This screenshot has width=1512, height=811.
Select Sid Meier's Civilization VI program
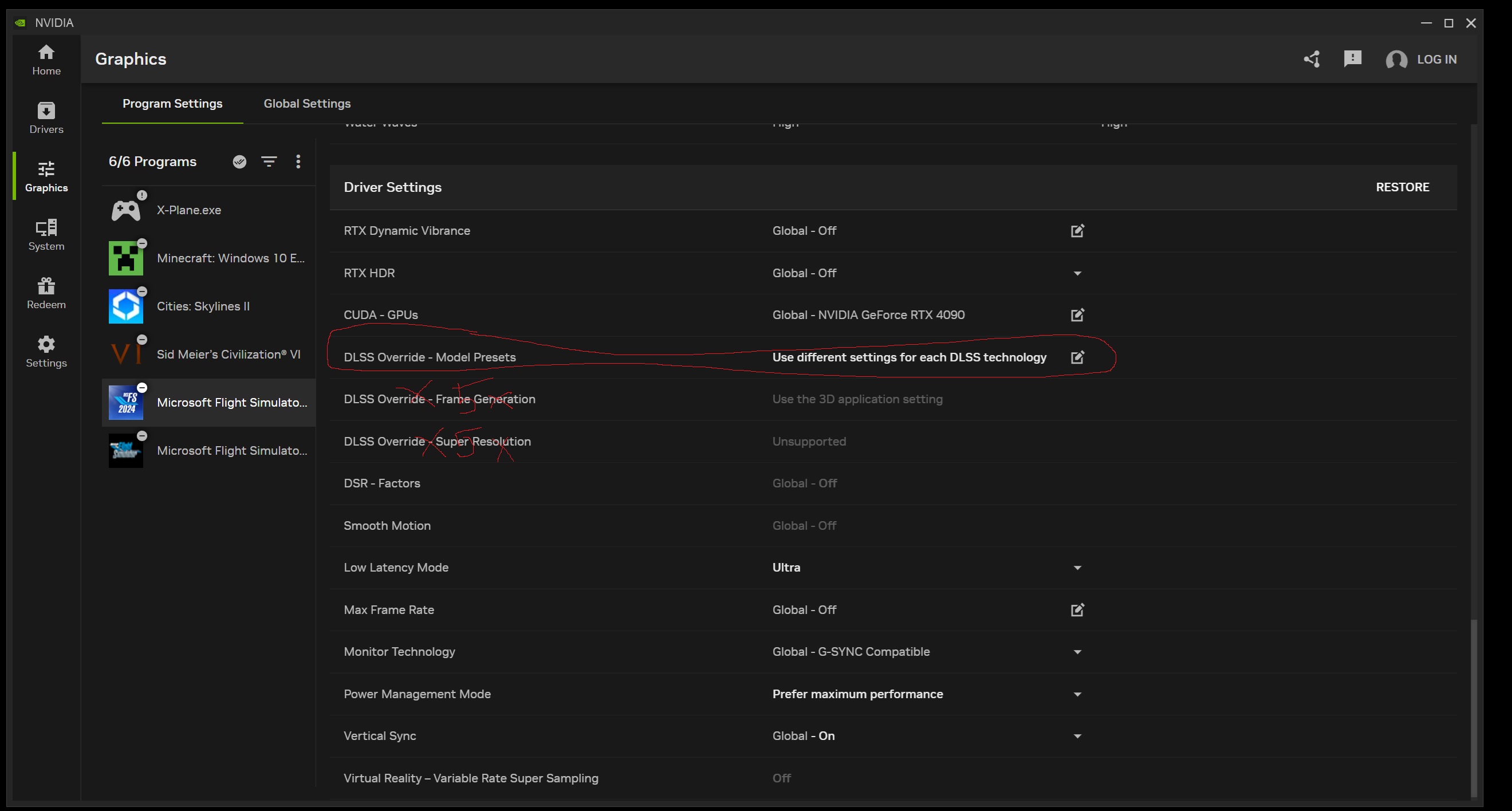209,355
